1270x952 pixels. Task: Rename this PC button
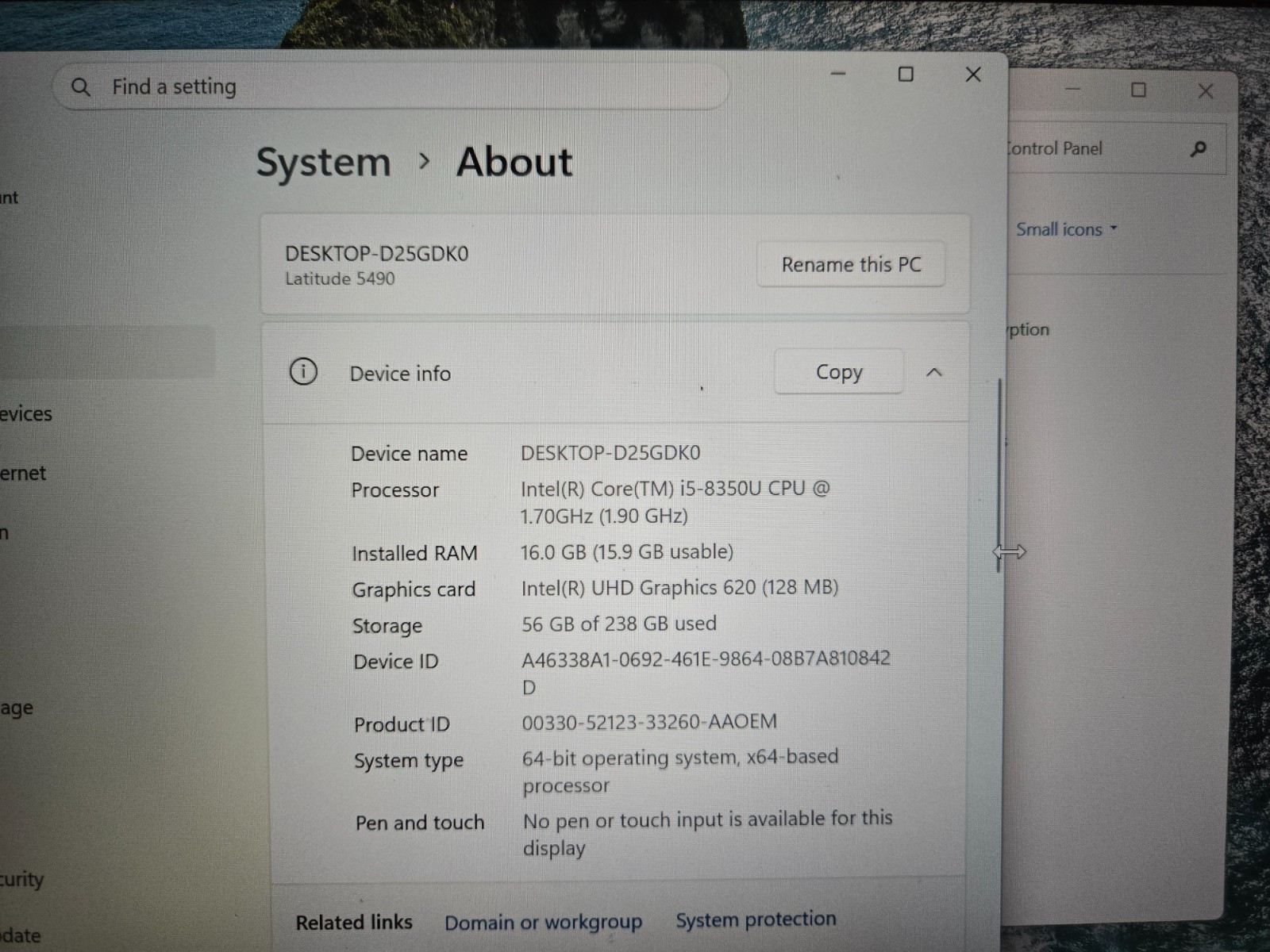[851, 264]
